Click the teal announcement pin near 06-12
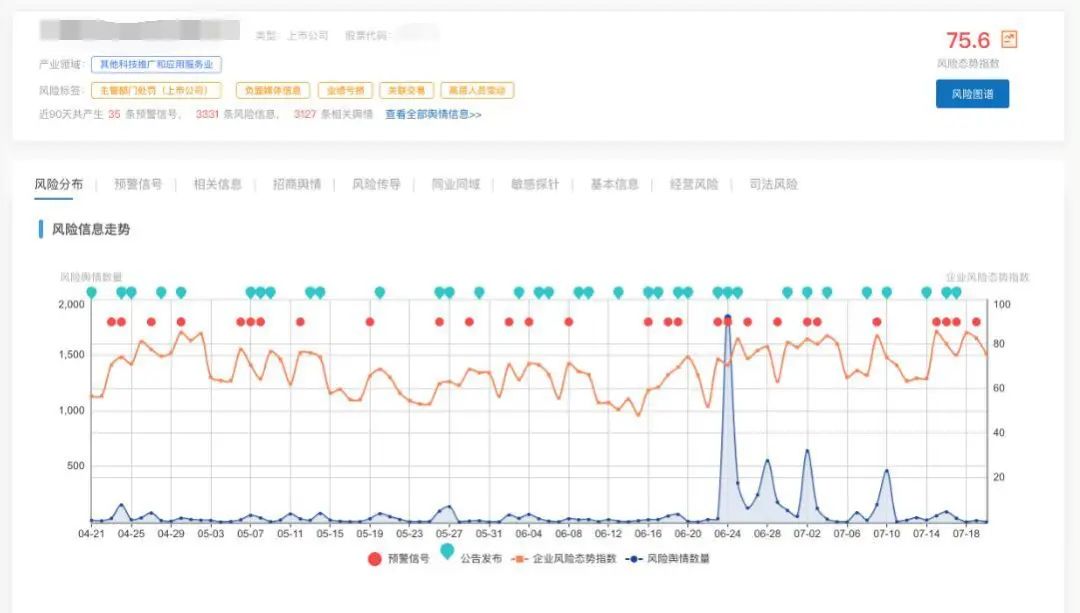 click(618, 292)
